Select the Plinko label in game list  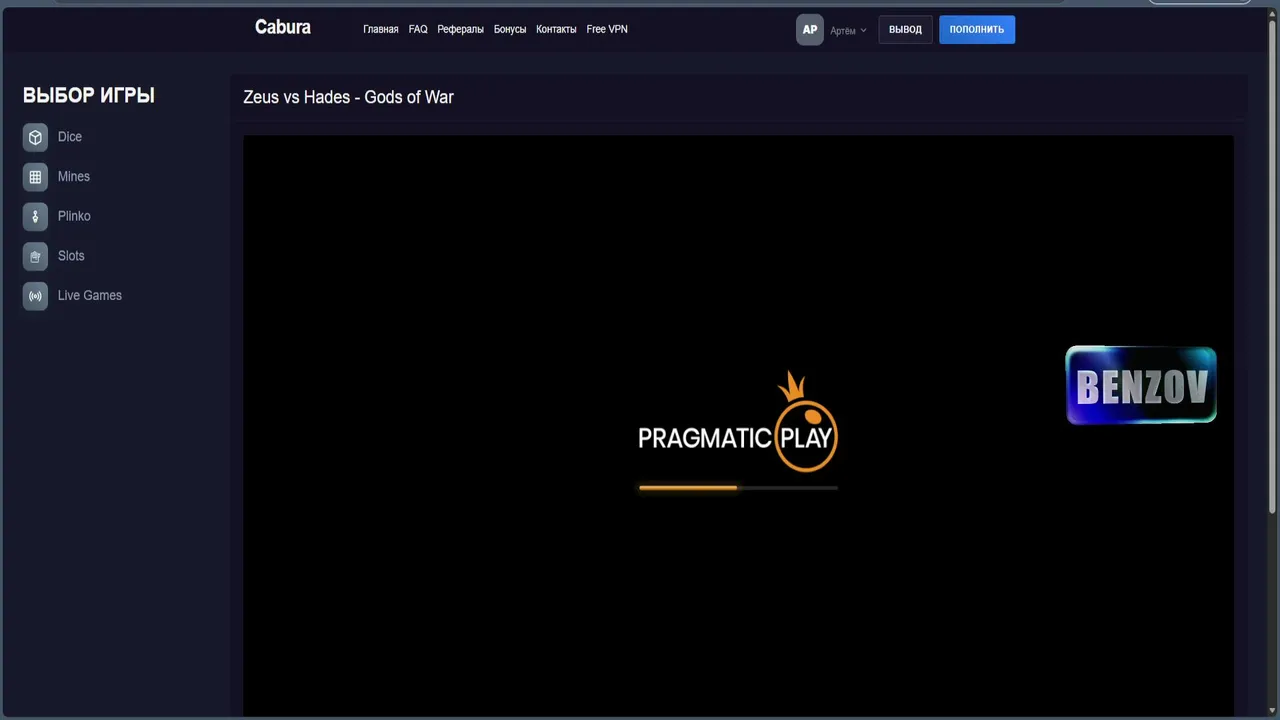pyautogui.click(x=74, y=216)
